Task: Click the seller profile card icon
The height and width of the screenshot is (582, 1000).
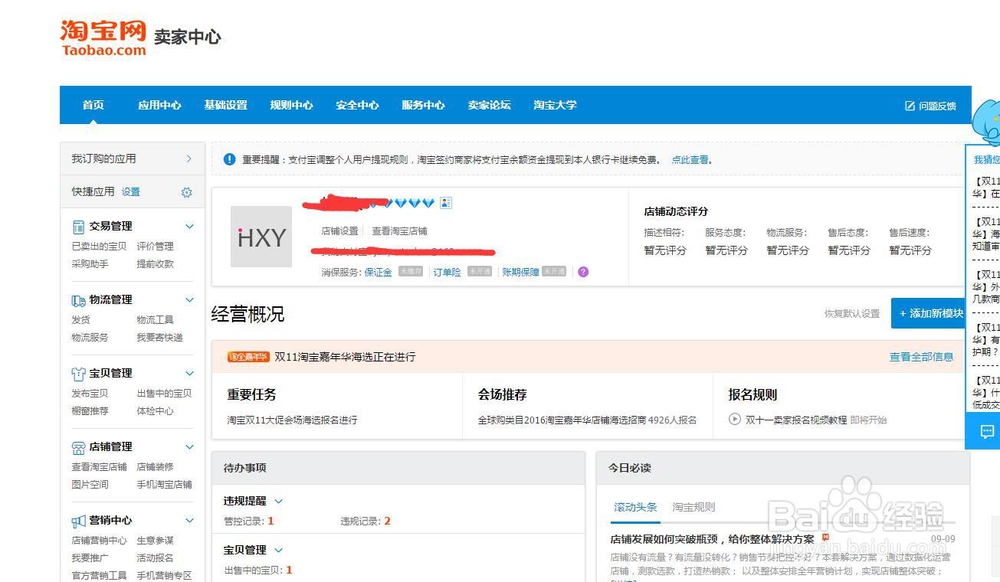Action: (446, 203)
